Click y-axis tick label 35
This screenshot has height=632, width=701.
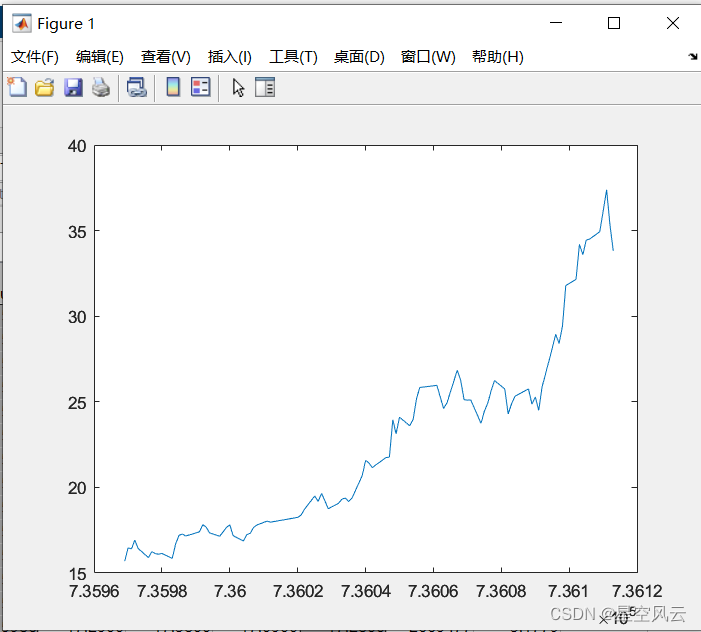point(77,232)
